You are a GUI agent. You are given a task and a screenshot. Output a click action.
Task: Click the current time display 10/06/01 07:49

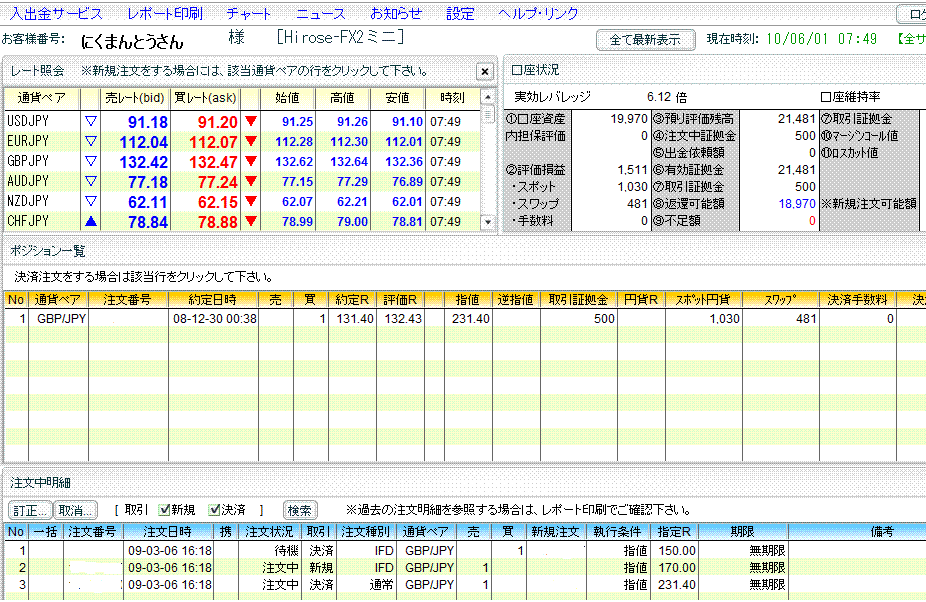[x=821, y=40]
